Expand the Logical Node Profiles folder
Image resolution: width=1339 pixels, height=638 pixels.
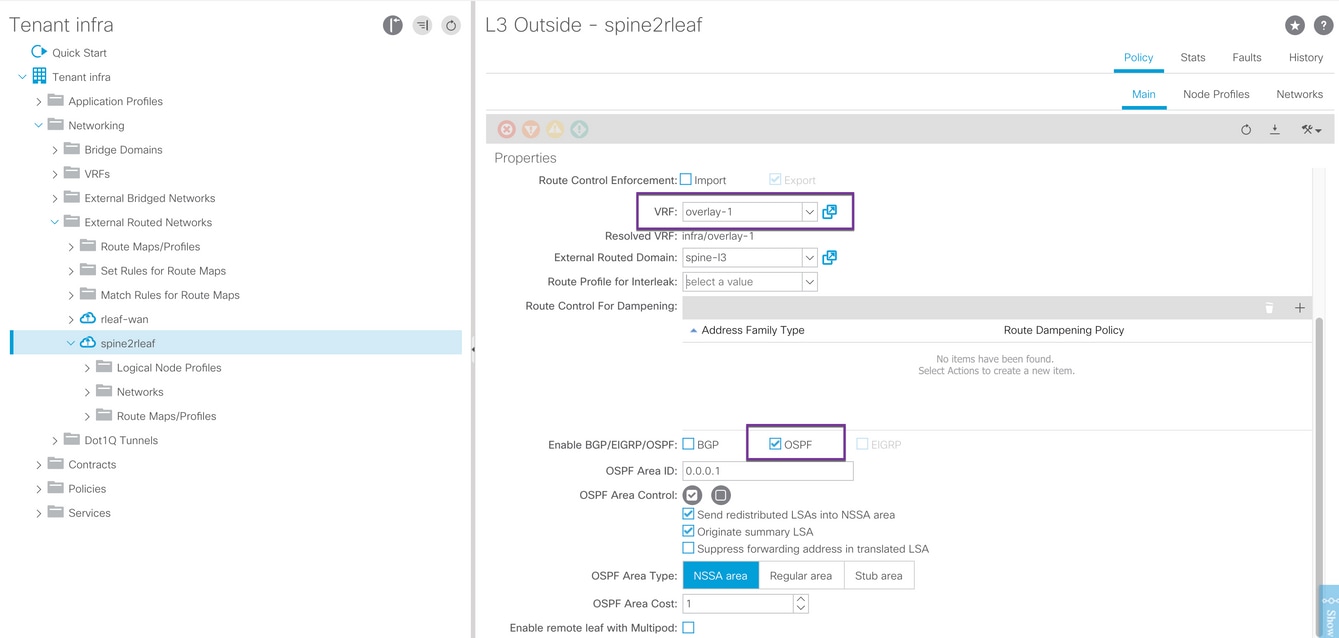(87, 368)
